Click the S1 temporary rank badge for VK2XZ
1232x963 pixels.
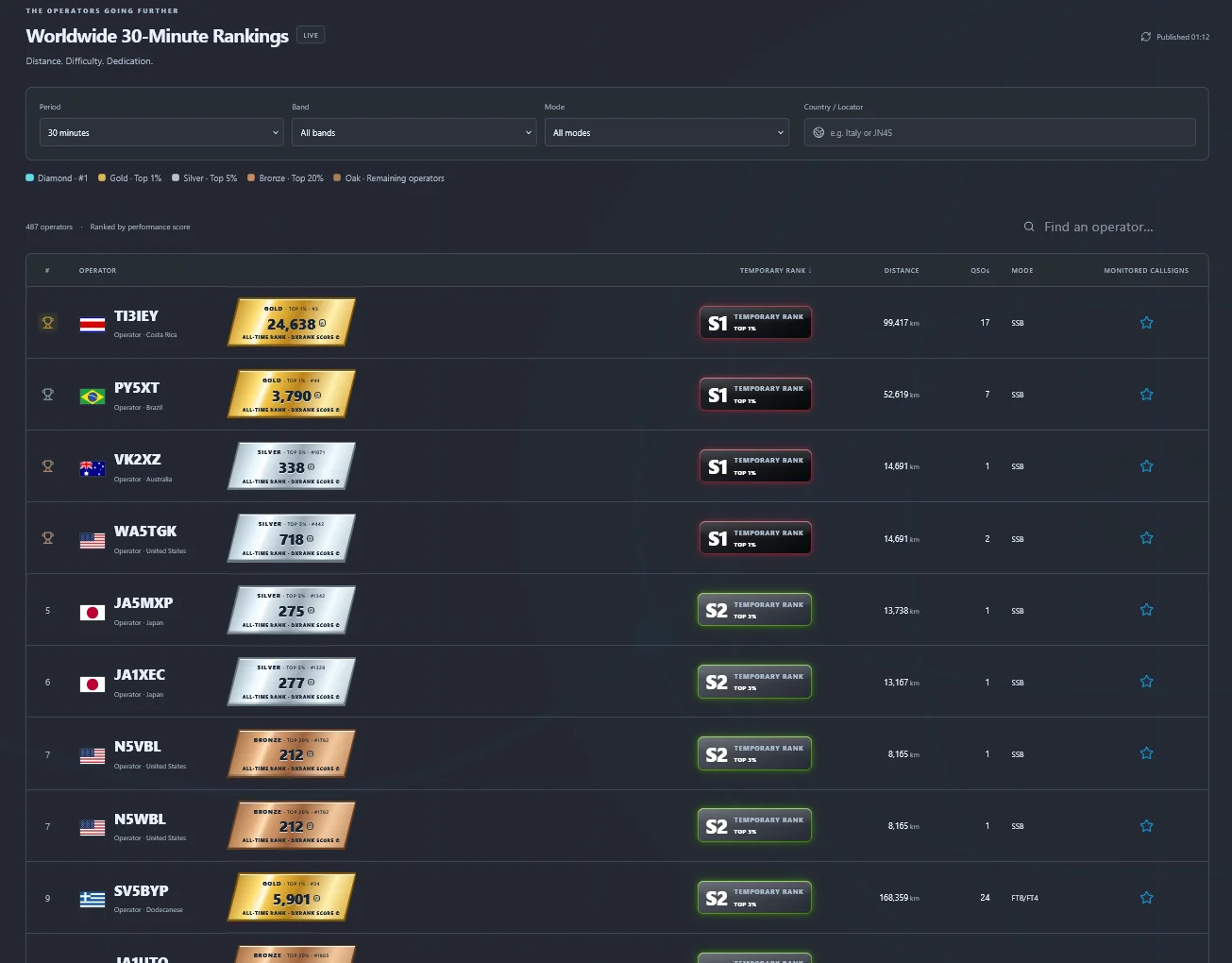pyautogui.click(x=755, y=466)
